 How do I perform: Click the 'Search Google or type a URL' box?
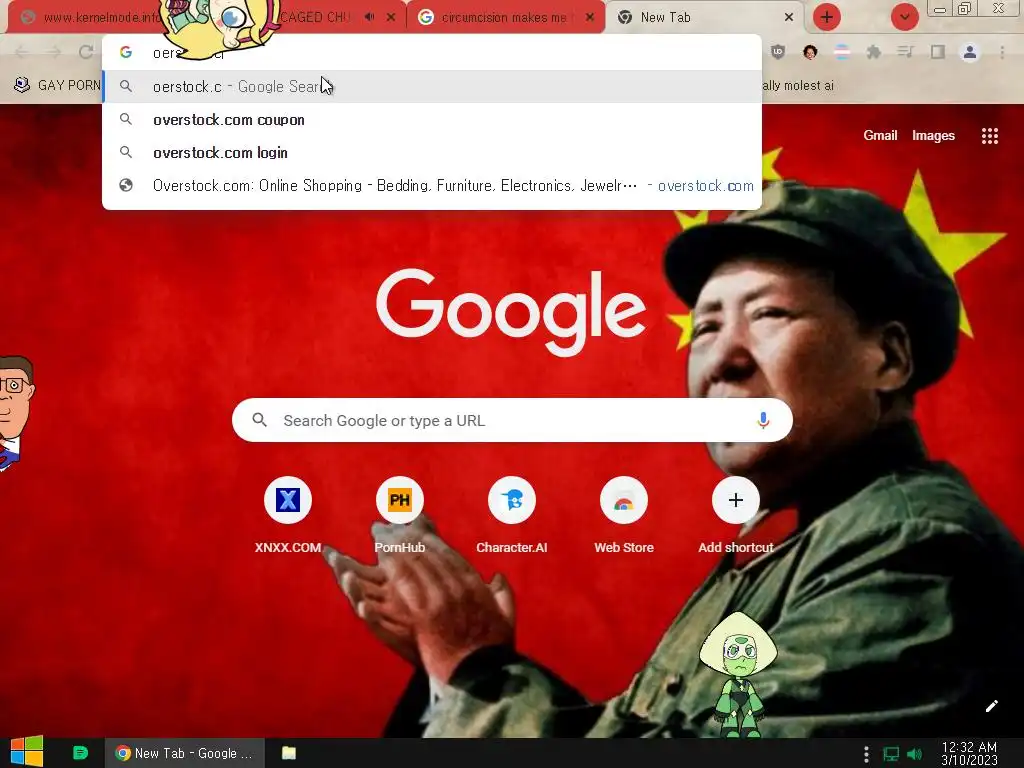pyautogui.click(x=512, y=421)
